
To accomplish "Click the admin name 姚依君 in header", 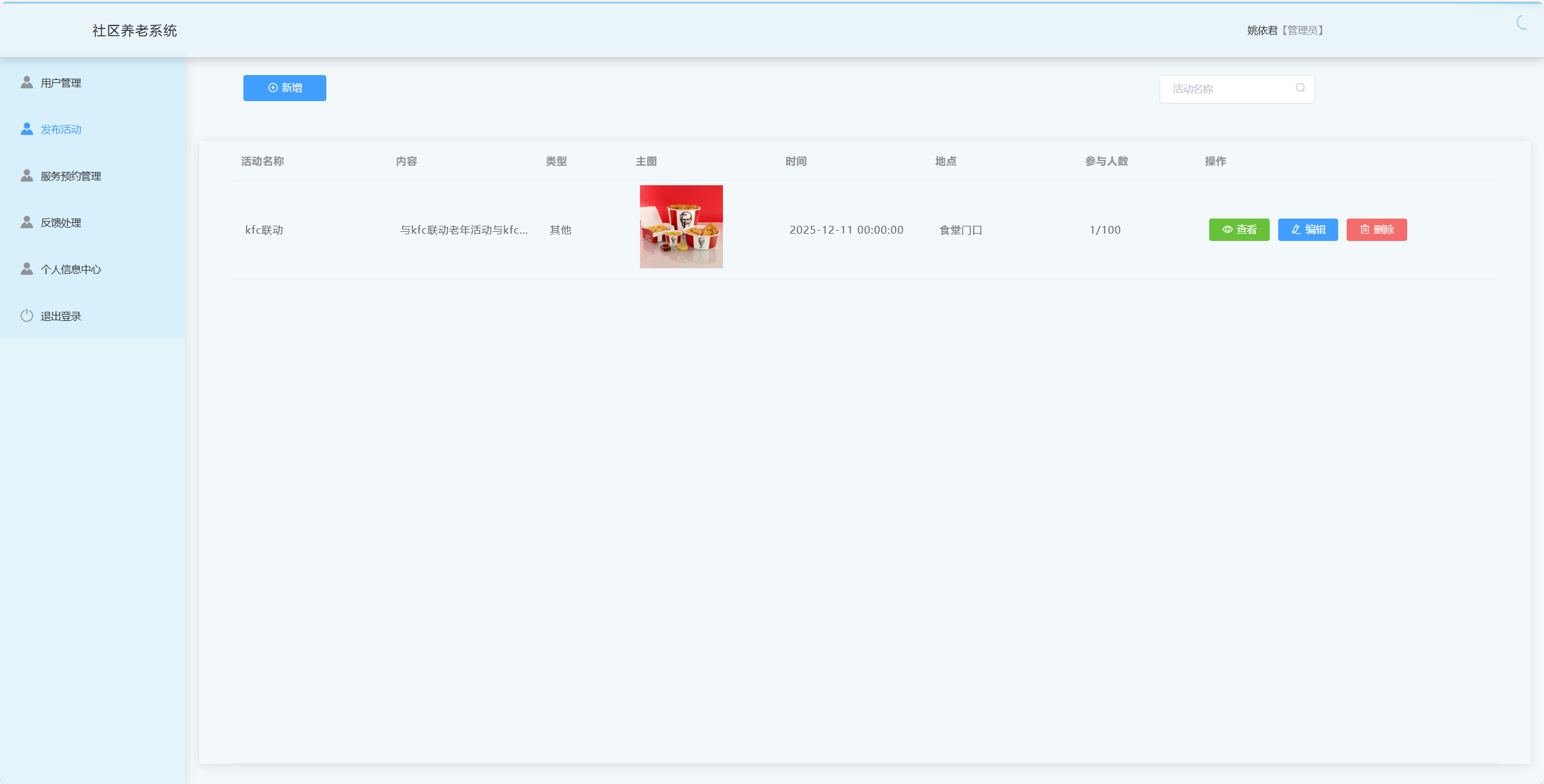I will click(1262, 30).
